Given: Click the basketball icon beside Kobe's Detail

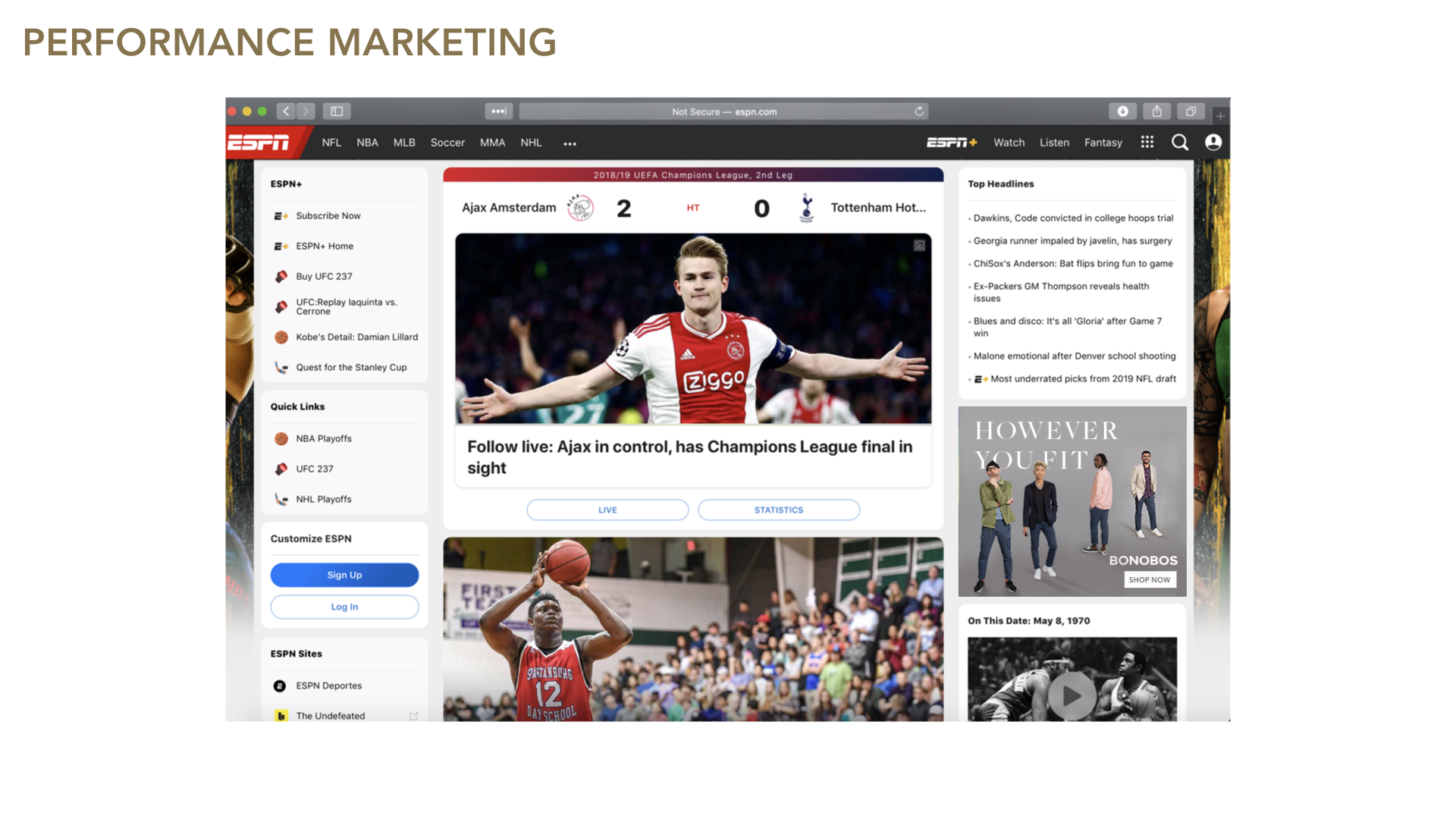Looking at the screenshot, I should click(x=281, y=337).
